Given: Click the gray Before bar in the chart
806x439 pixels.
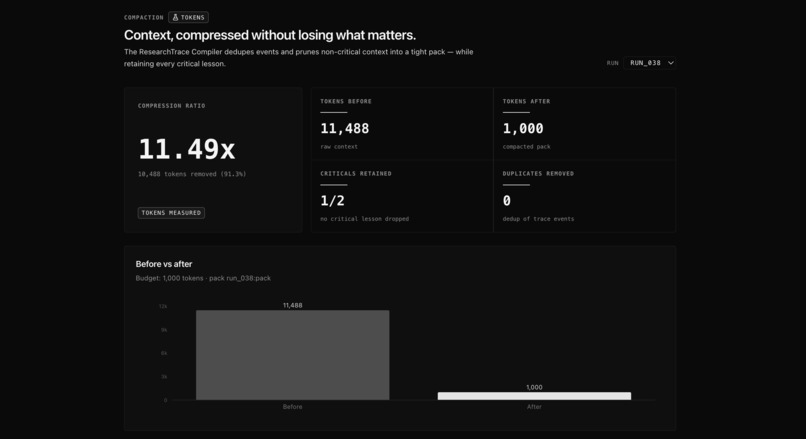Looking at the screenshot, I should 292,355.
